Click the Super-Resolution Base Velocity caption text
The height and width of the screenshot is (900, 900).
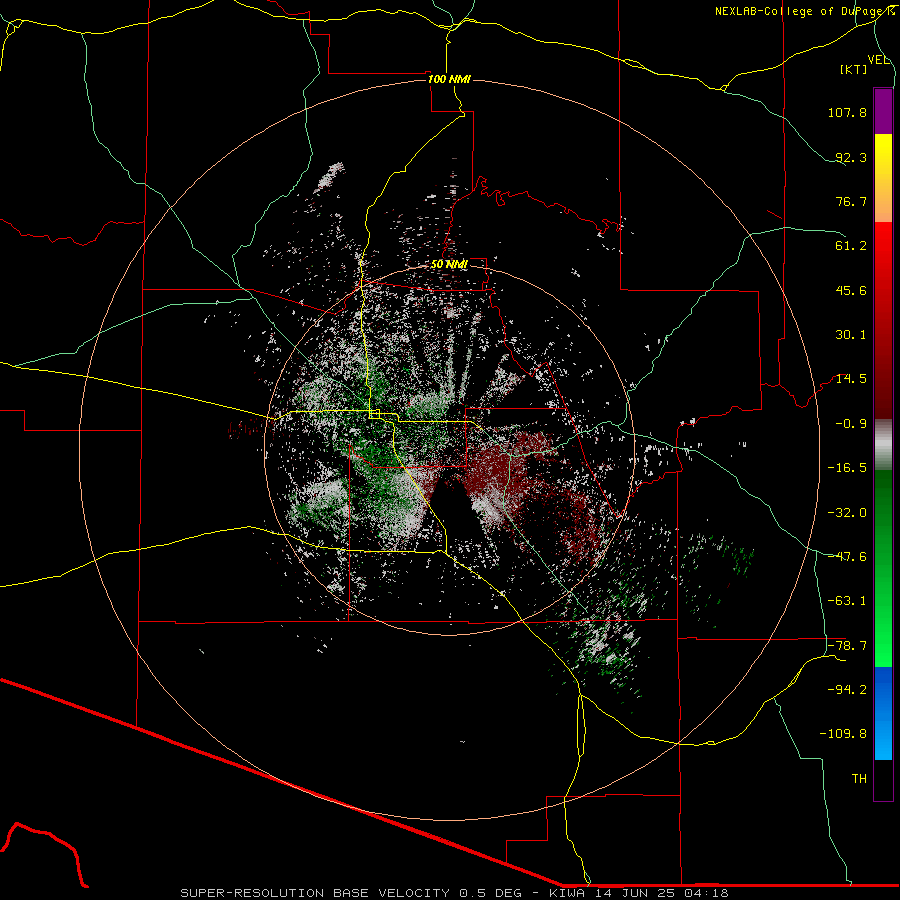click(x=455, y=893)
